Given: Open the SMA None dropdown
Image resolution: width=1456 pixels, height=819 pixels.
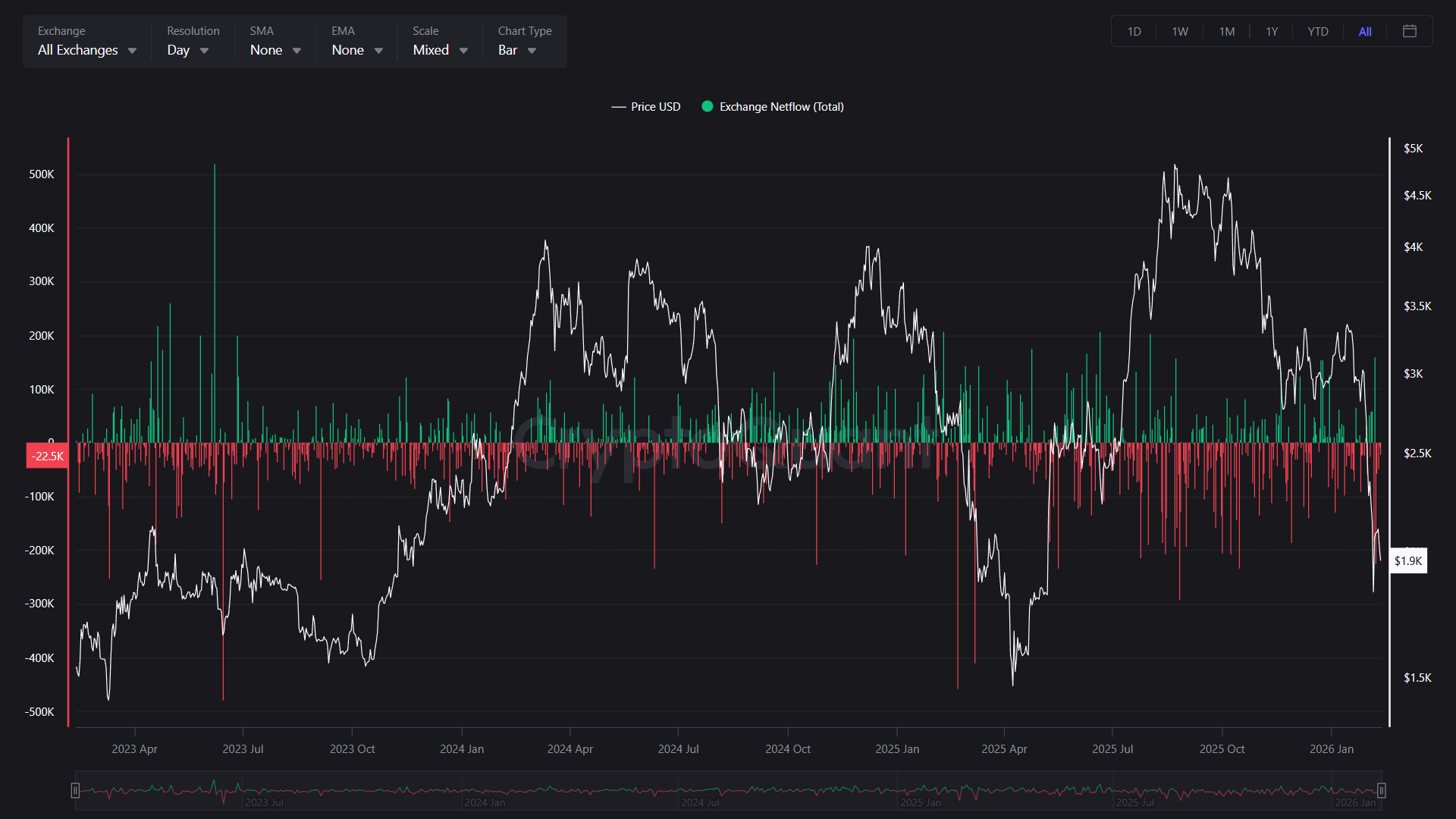Looking at the screenshot, I should click(266, 50).
